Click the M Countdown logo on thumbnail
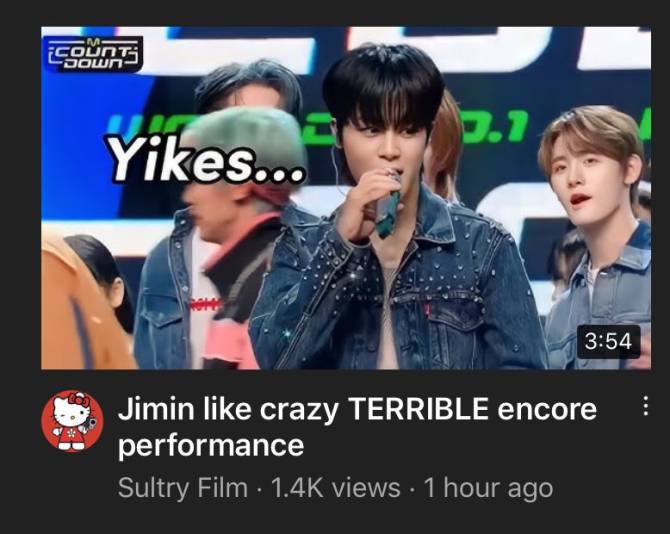 click(94, 54)
